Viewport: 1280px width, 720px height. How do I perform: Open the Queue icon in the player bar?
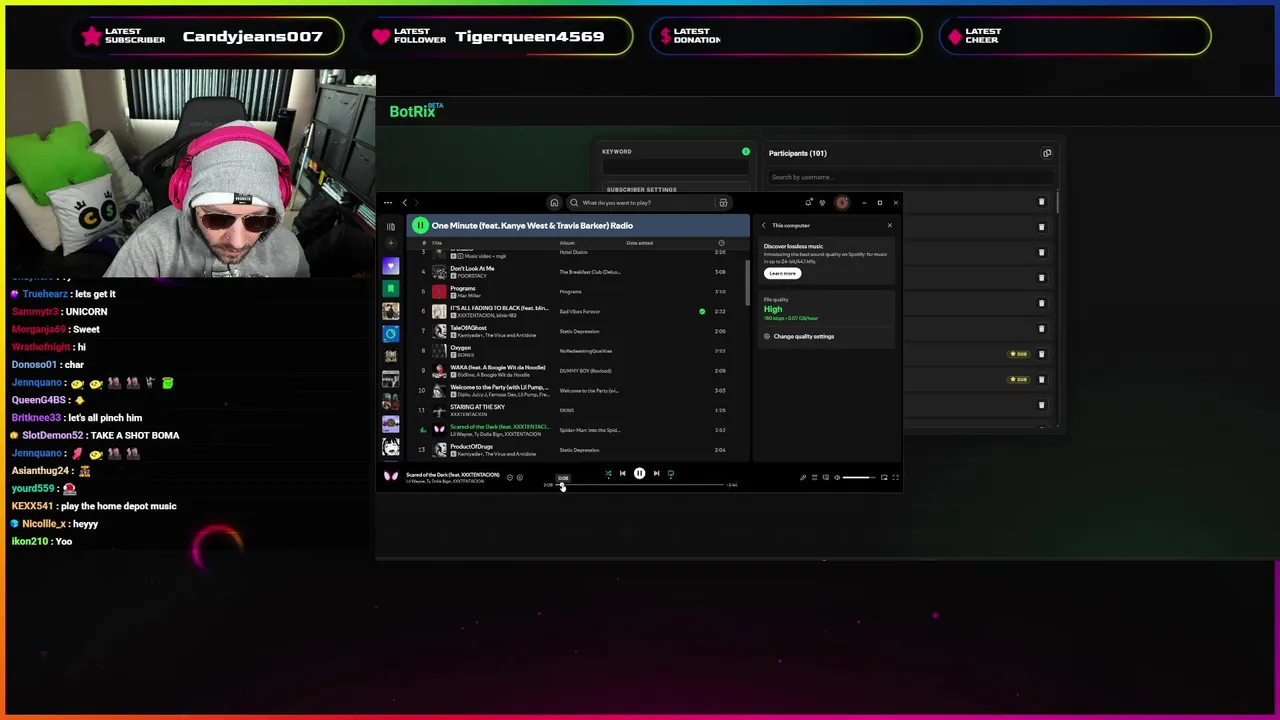click(814, 478)
